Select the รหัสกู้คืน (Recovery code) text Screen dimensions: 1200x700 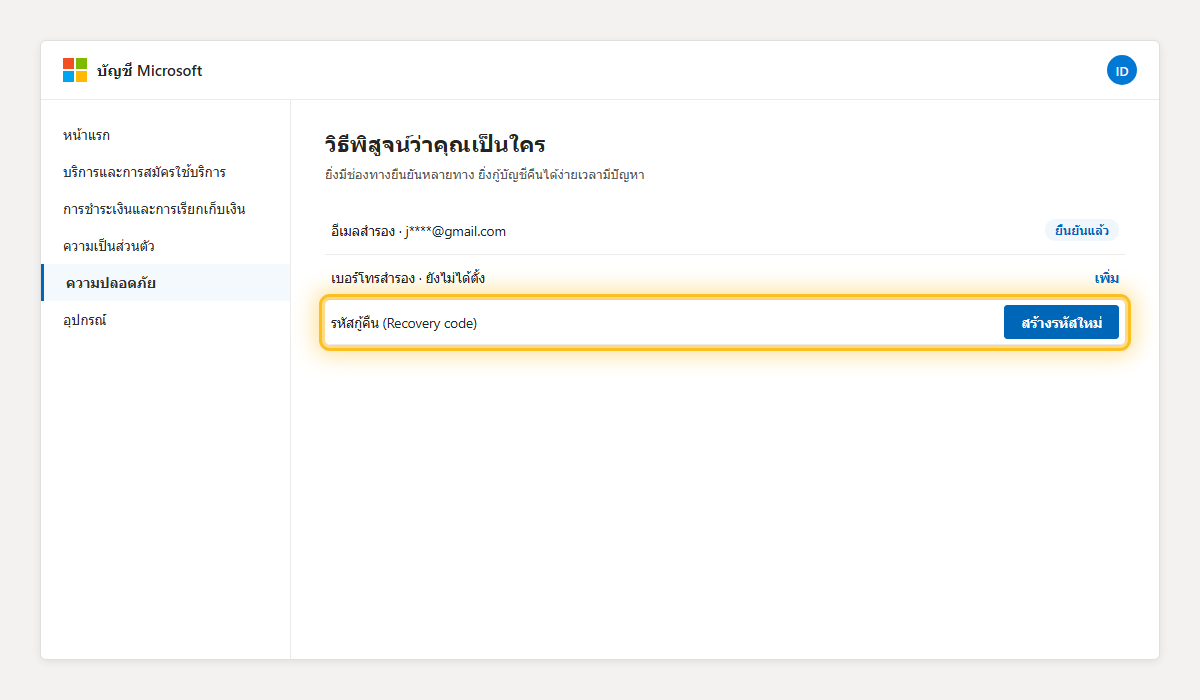click(x=404, y=323)
